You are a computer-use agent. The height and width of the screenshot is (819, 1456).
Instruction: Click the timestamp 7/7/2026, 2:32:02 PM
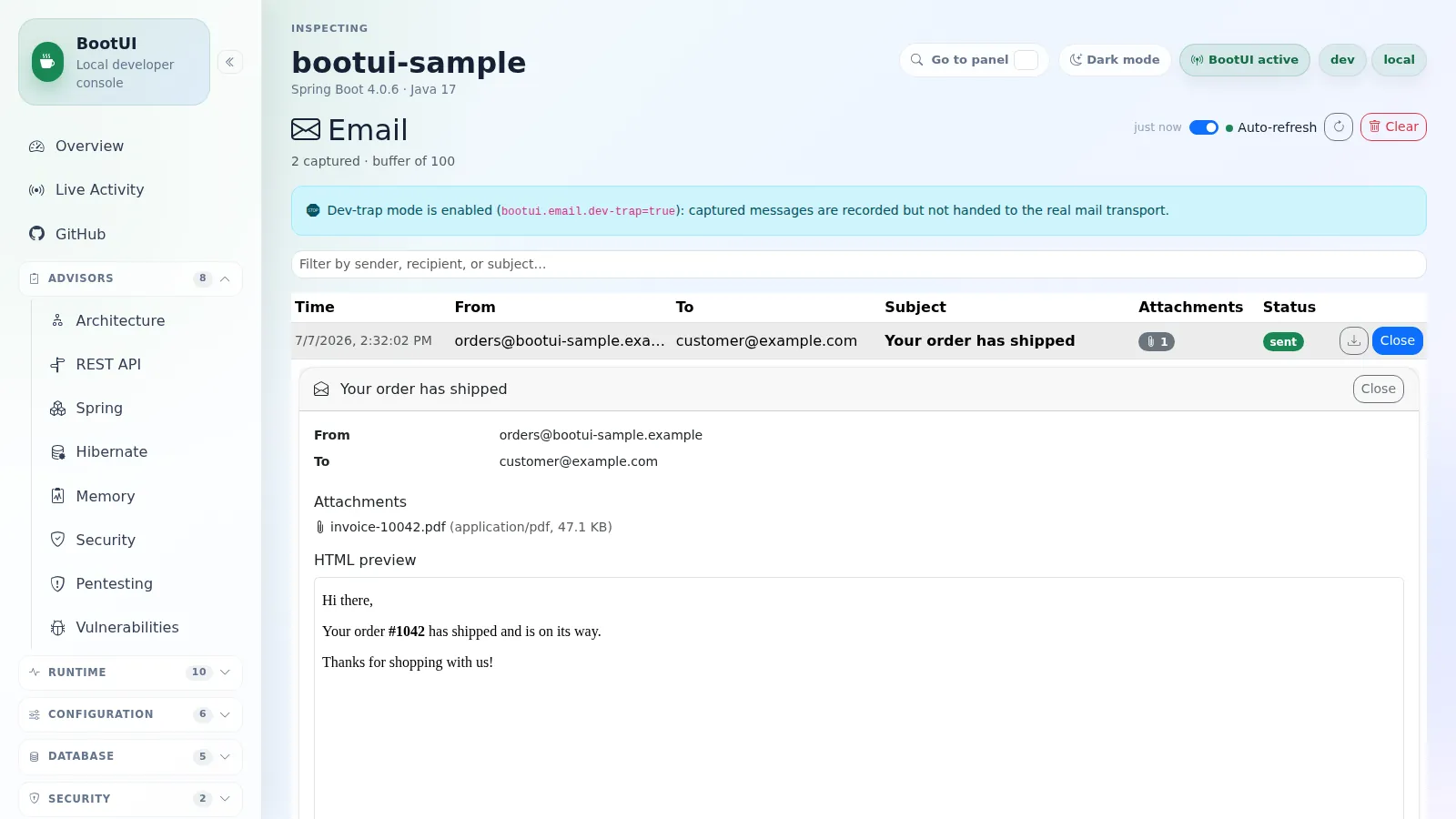pyautogui.click(x=363, y=341)
